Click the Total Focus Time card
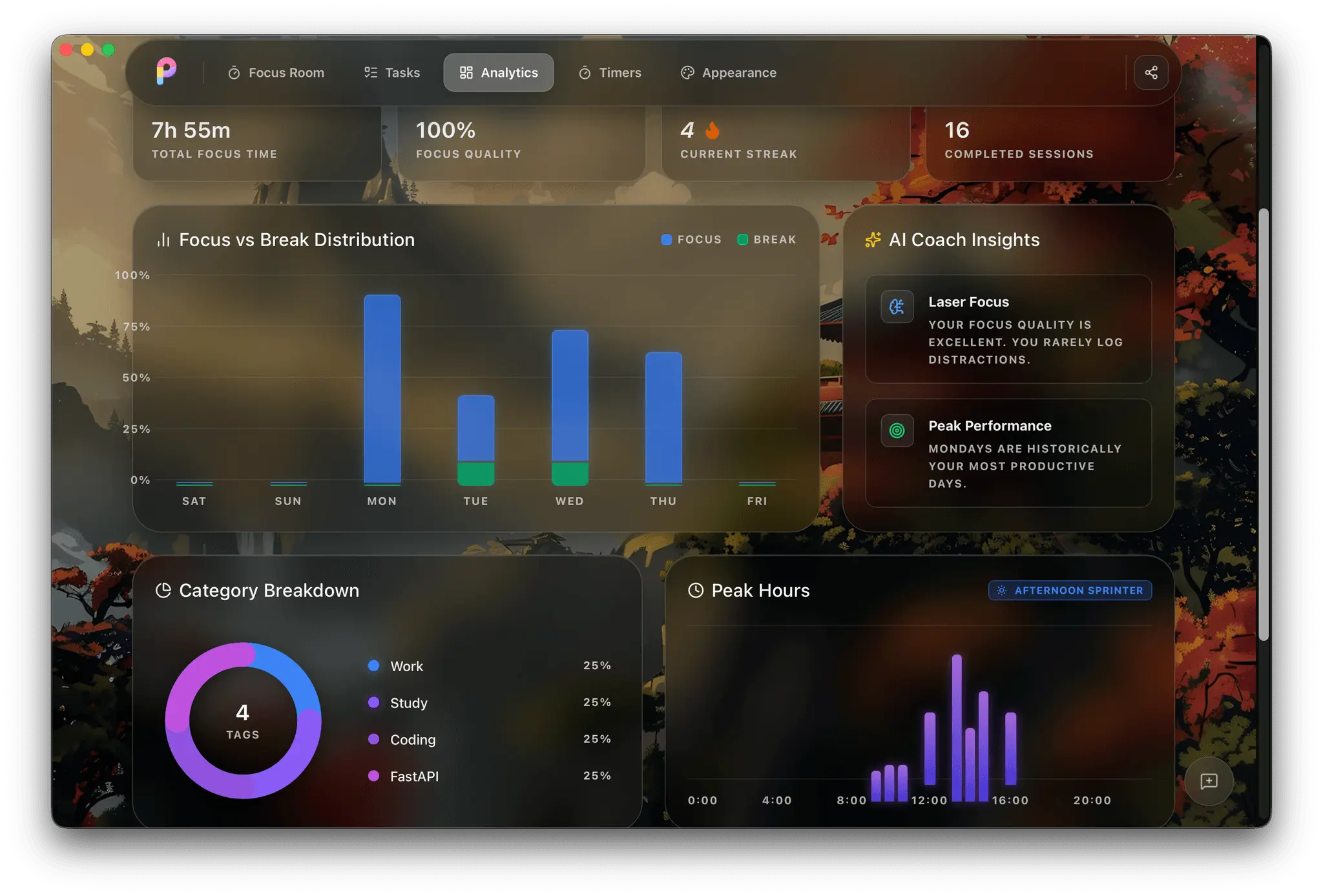The image size is (1323, 896). 256,143
